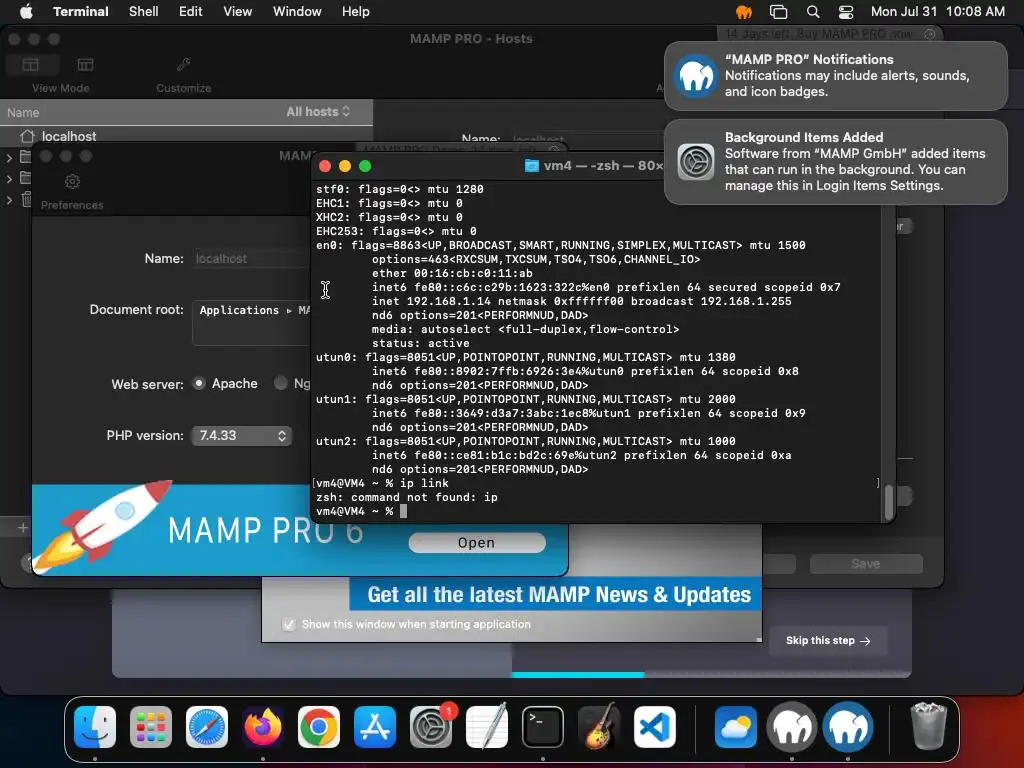The width and height of the screenshot is (1024, 768).
Task: Launch GarageBand from the Dock
Action: tap(598, 727)
